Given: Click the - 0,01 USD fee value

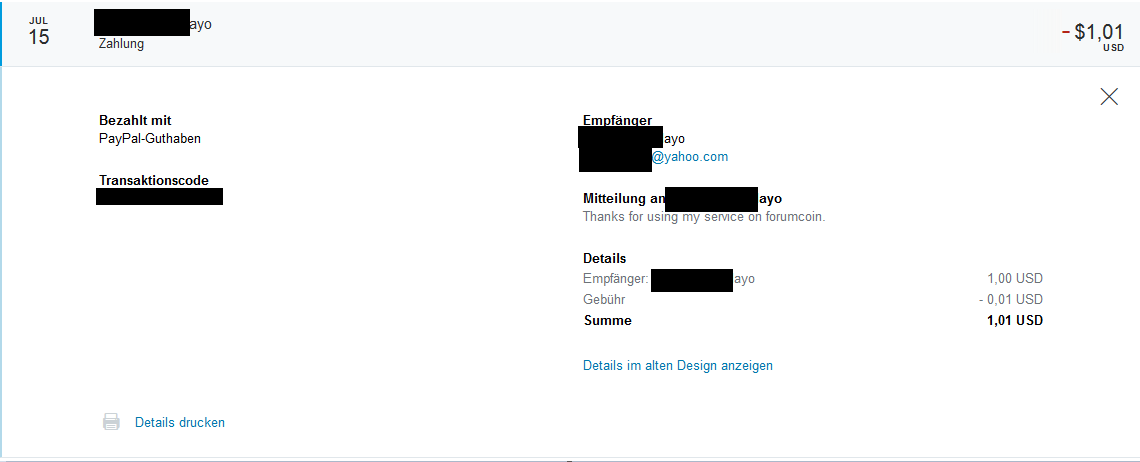Looking at the screenshot, I should click(x=1011, y=299).
